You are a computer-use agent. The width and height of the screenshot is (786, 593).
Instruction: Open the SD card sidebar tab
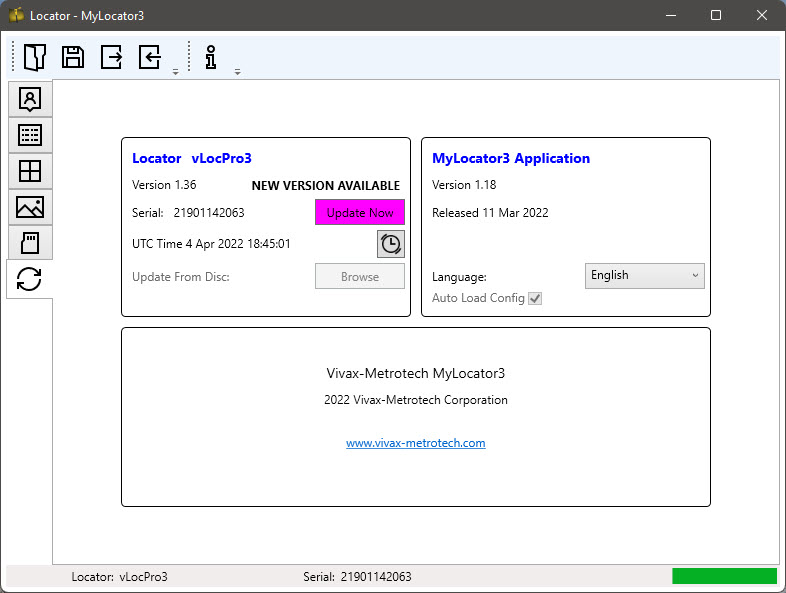pos(30,243)
